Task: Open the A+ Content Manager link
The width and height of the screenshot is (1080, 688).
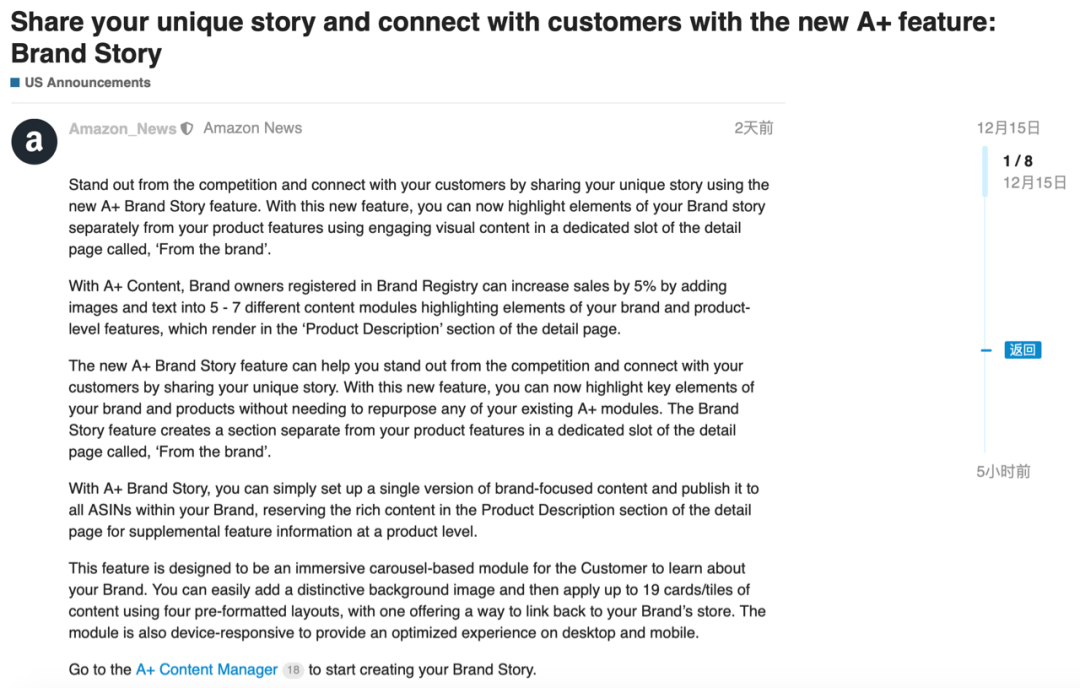Action: pos(207,669)
